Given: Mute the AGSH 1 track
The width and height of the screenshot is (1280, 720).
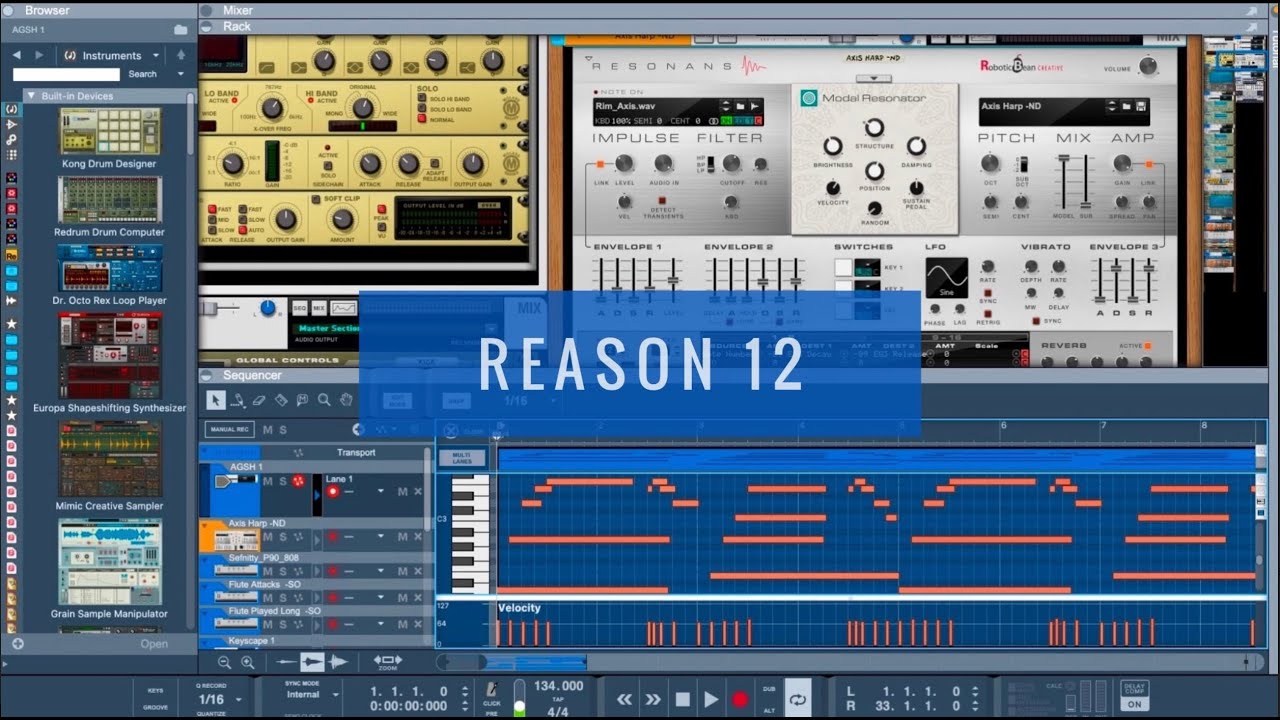Looking at the screenshot, I should point(267,481).
